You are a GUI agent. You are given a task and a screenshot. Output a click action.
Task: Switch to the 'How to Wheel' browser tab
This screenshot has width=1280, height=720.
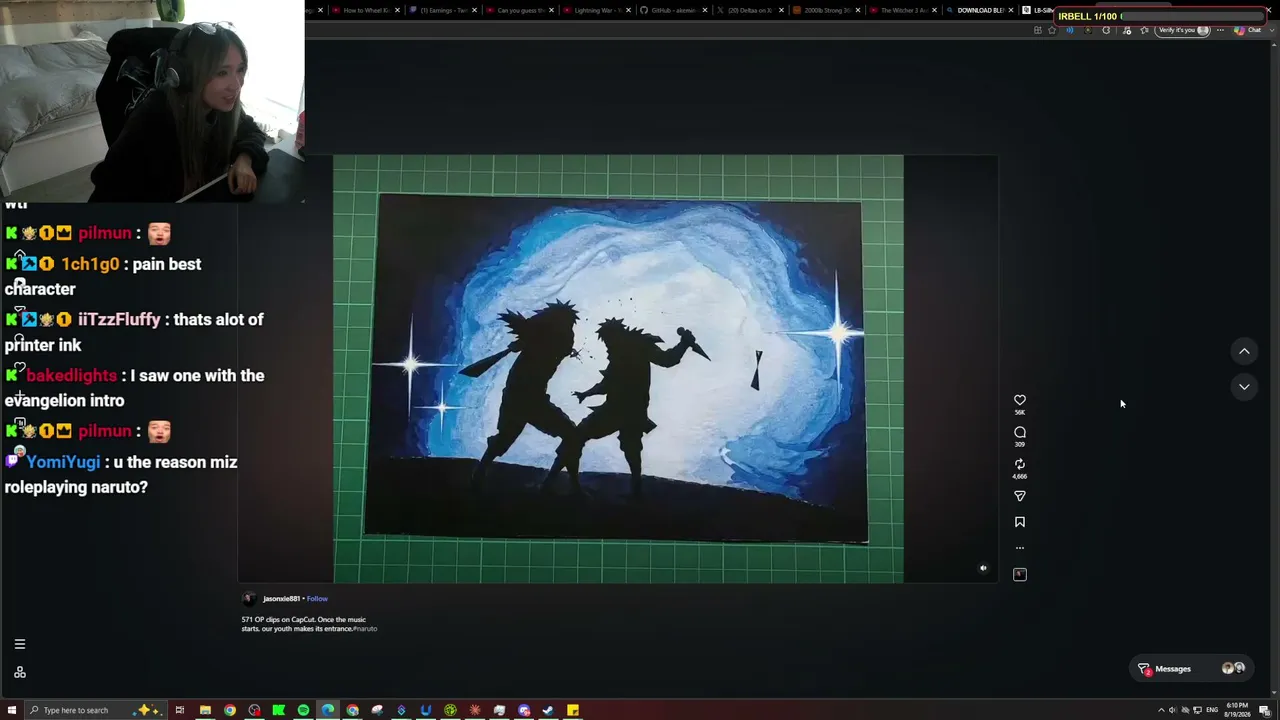point(365,10)
